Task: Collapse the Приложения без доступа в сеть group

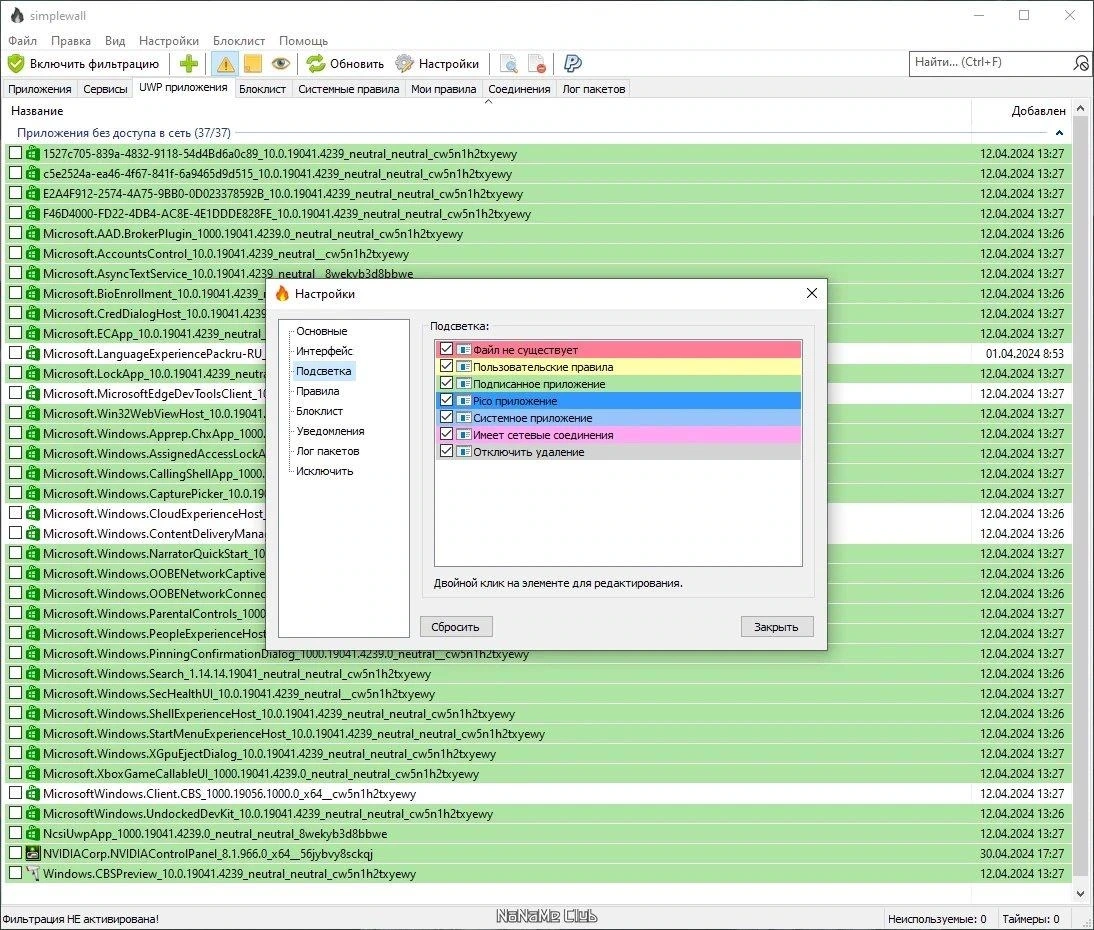Action: 1059,133
